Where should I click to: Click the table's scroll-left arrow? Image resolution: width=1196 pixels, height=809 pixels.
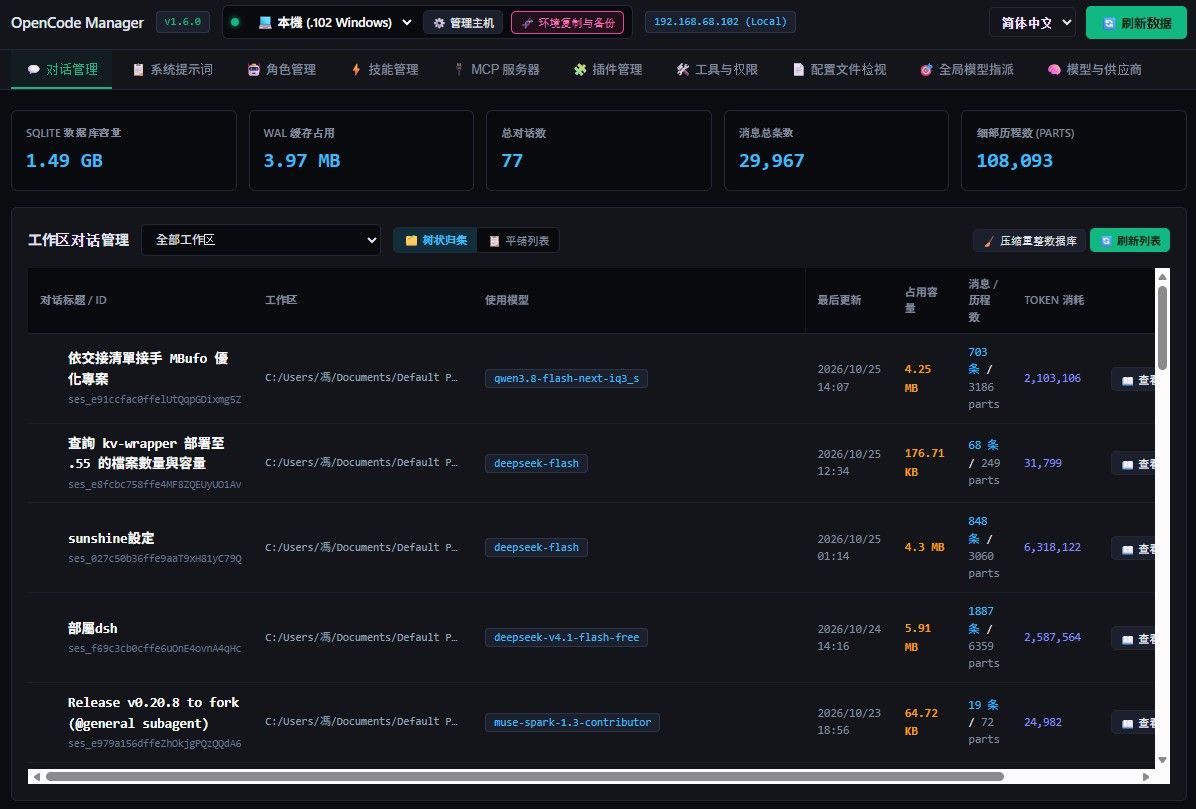tap(35, 776)
